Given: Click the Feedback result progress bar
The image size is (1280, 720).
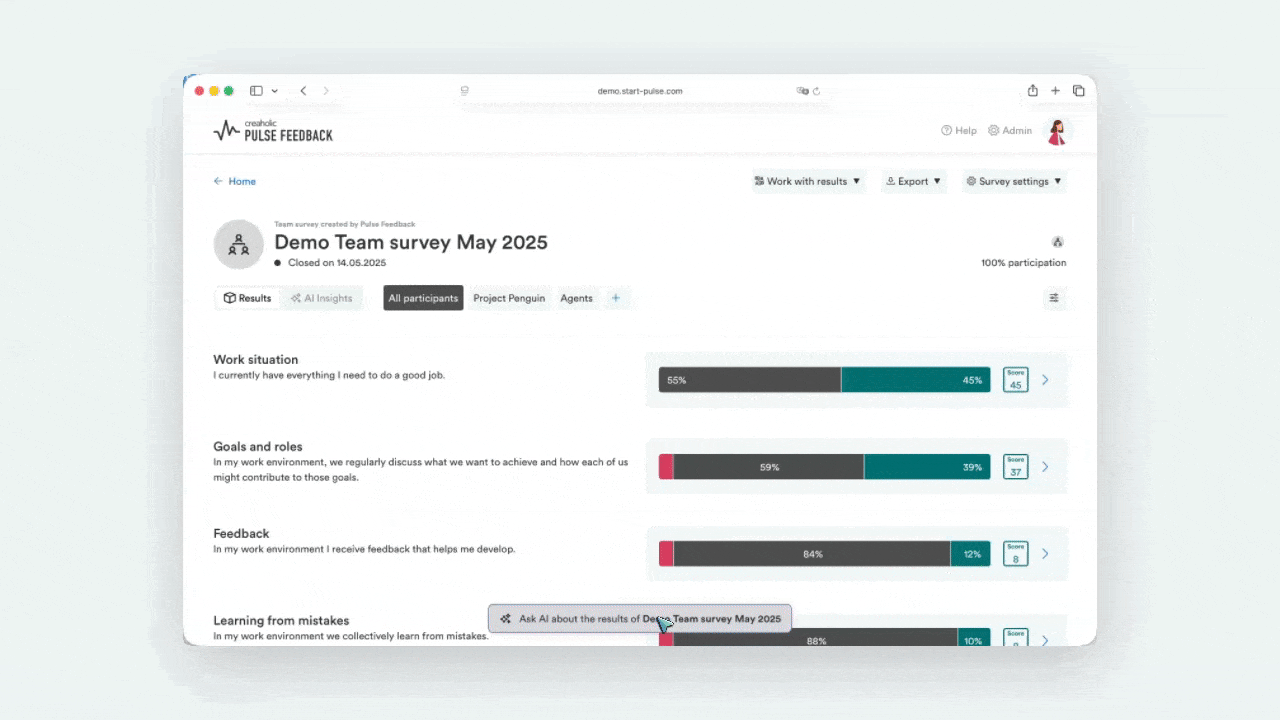Looking at the screenshot, I should (x=824, y=554).
